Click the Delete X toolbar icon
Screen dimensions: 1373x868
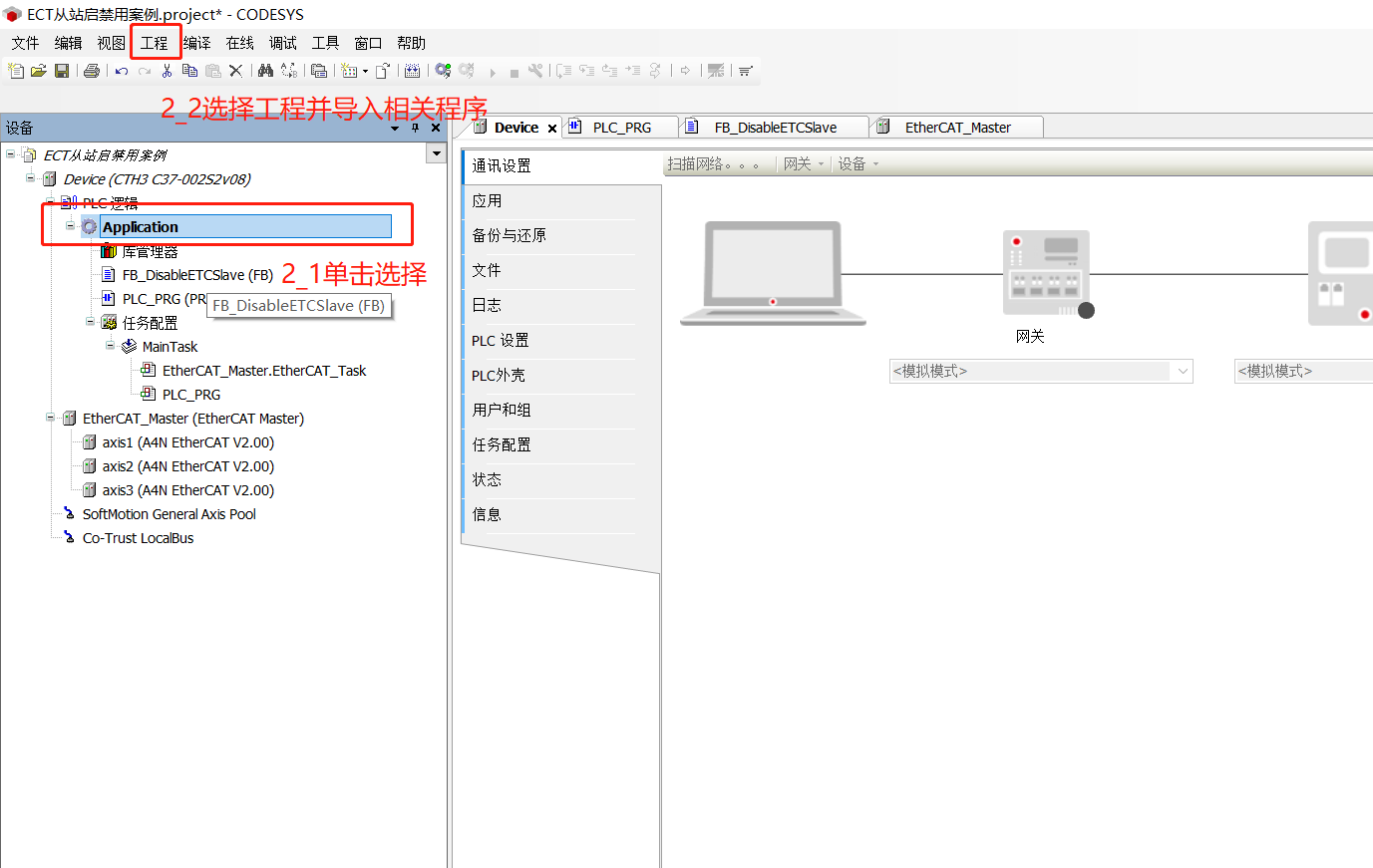coord(236,71)
